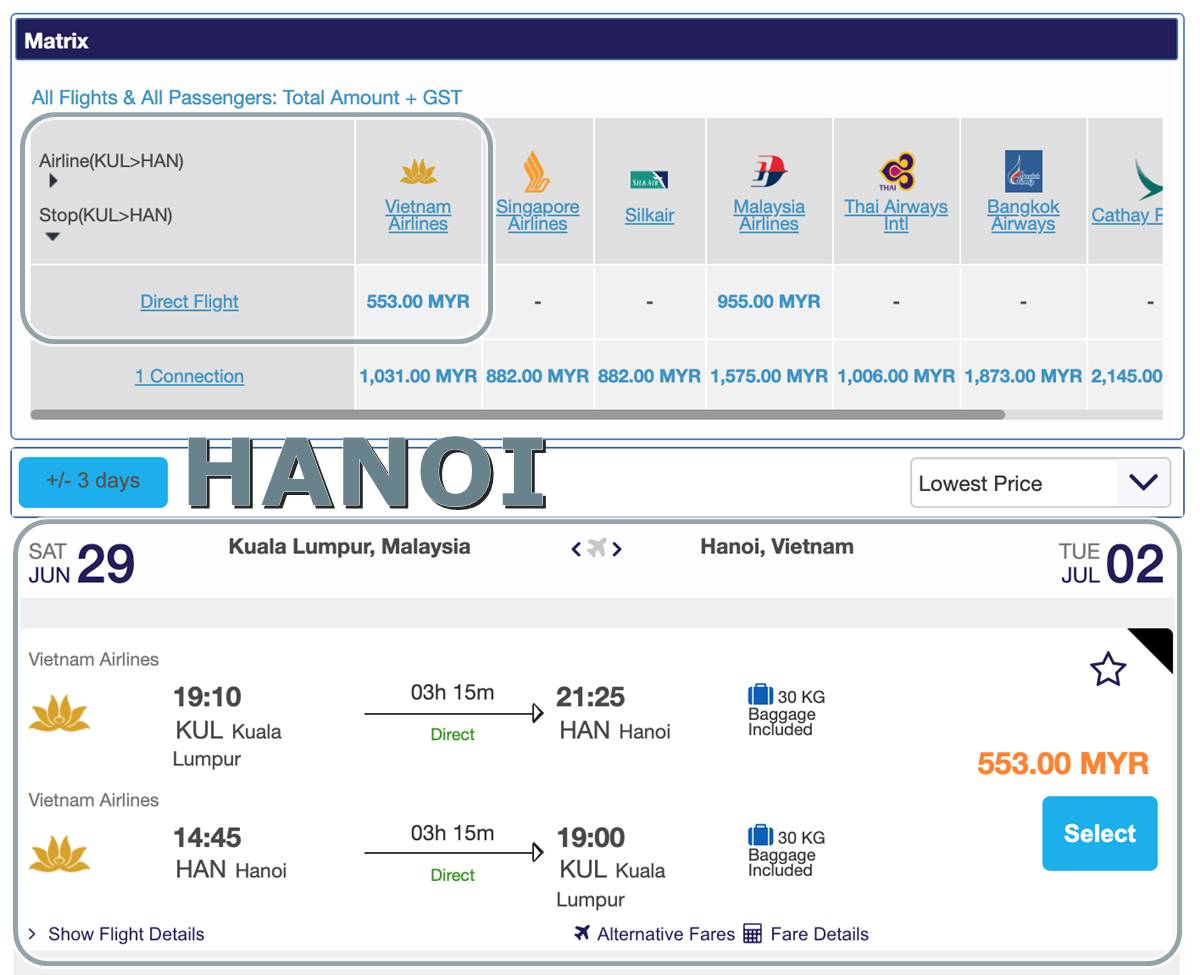This screenshot has height=975, width=1200.
Task: Click Select button for 553.00 MYR flight
Action: click(x=1100, y=833)
